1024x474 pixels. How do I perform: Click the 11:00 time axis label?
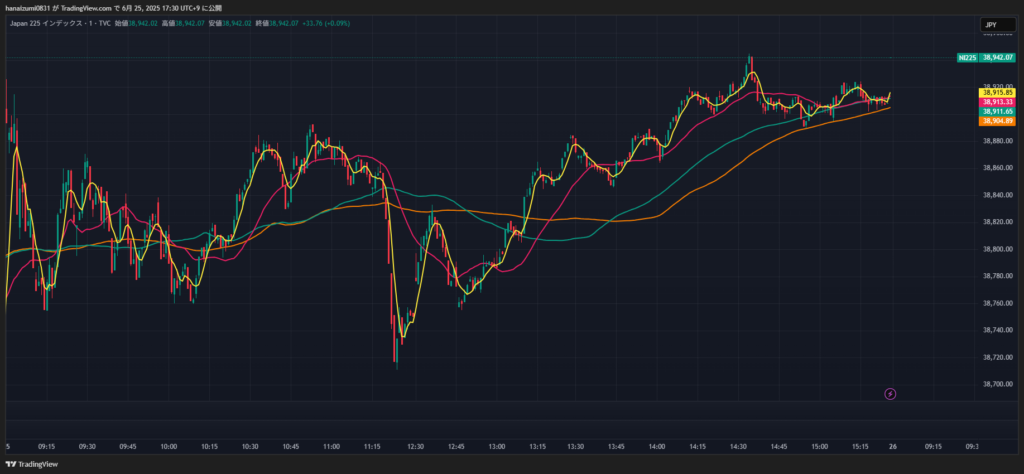[331, 447]
